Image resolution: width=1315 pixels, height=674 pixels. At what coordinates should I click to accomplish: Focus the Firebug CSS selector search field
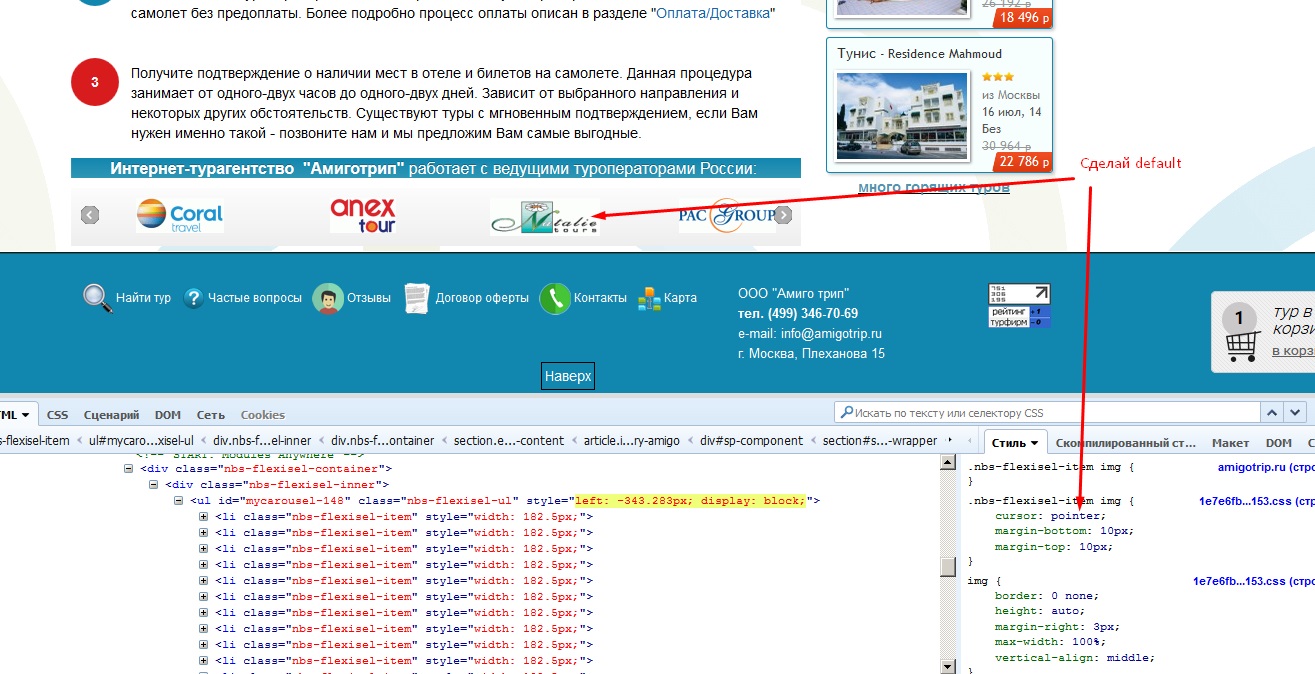1046,412
